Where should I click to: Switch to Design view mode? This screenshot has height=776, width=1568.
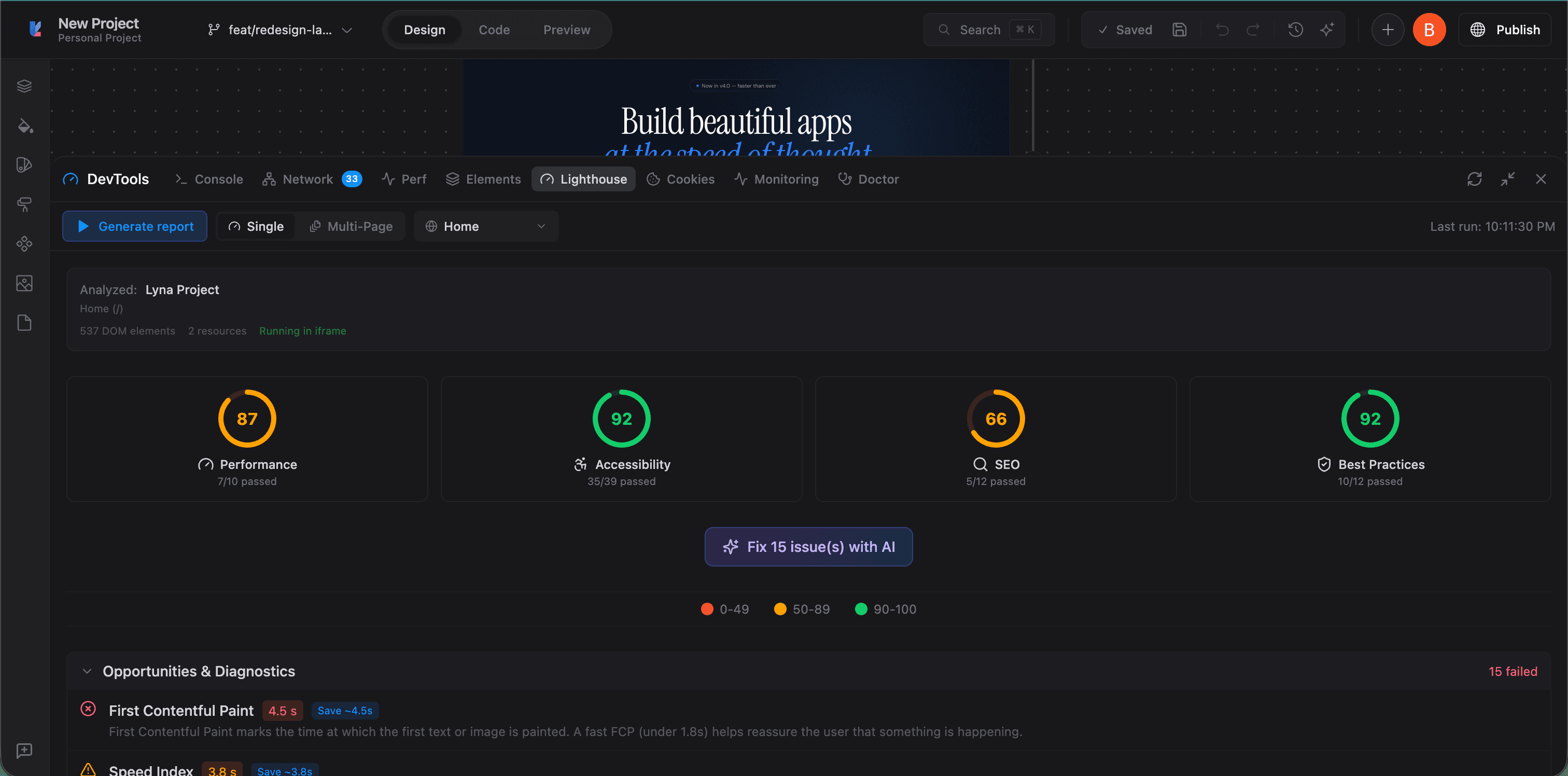[x=424, y=30]
